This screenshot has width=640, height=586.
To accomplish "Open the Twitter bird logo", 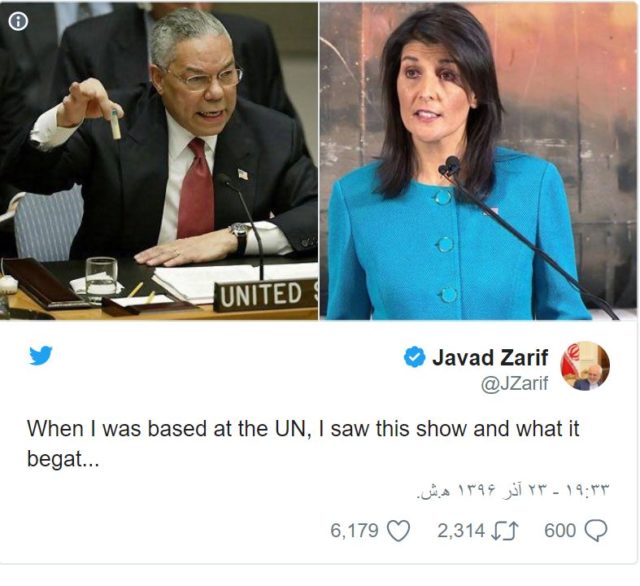I will [41, 355].
